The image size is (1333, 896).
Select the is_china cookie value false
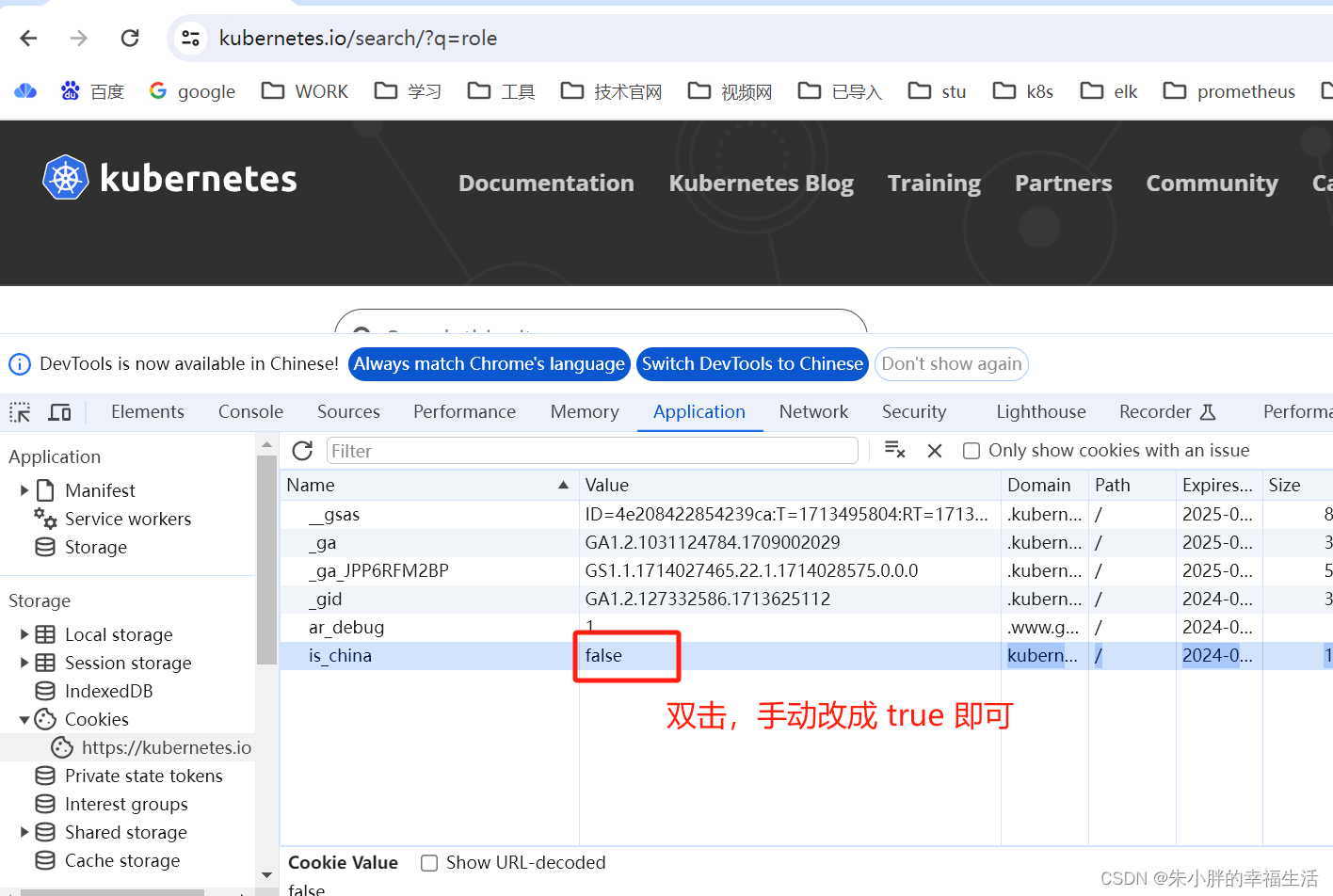603,656
